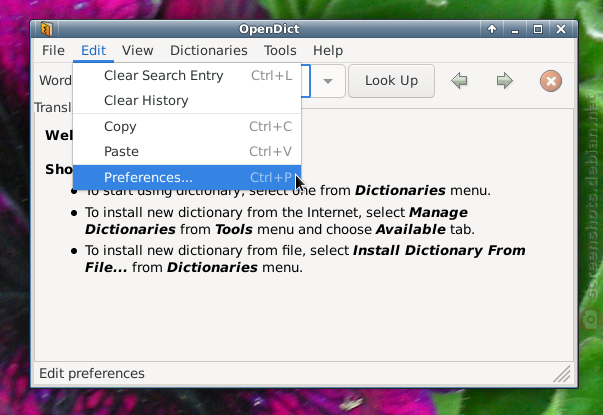Choose Copy from the Edit menu
Viewport: 603px width, 415px height.
click(187, 127)
